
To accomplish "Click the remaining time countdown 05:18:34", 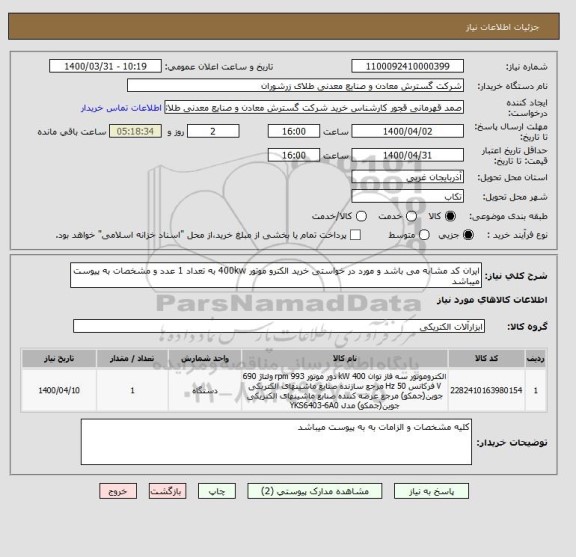I will pyautogui.click(x=136, y=131).
